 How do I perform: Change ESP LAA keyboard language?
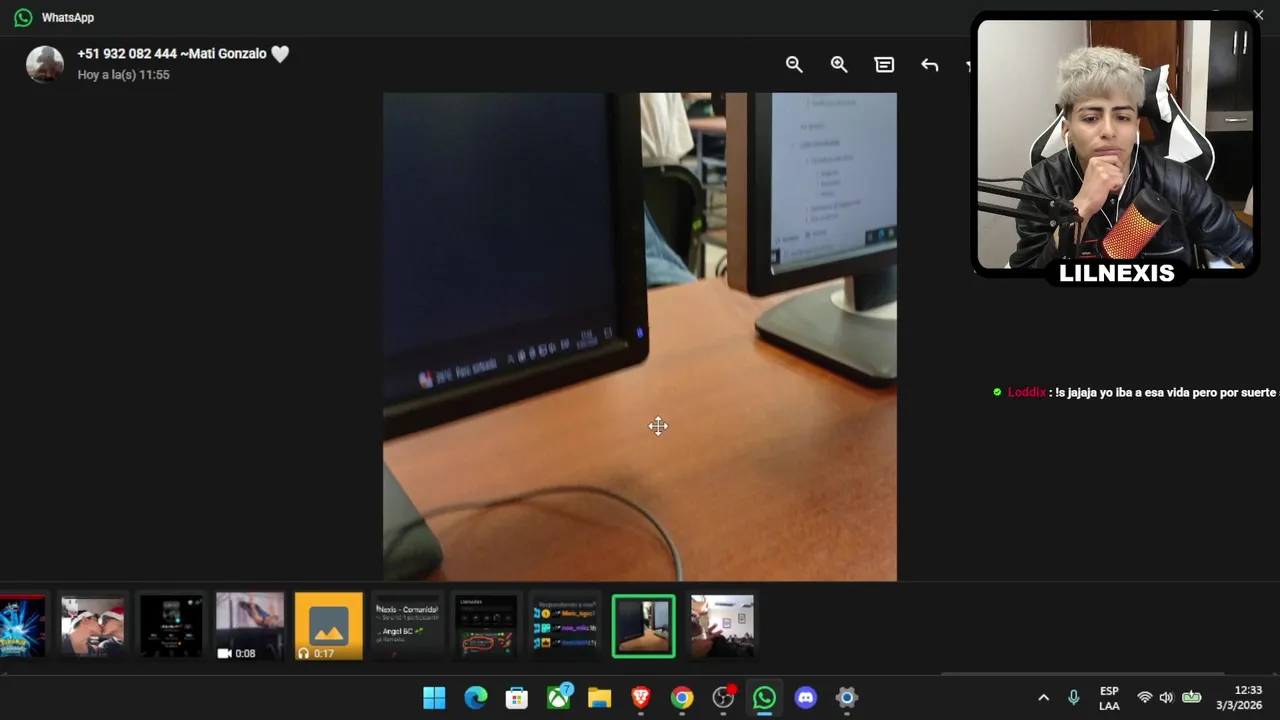click(x=1109, y=698)
